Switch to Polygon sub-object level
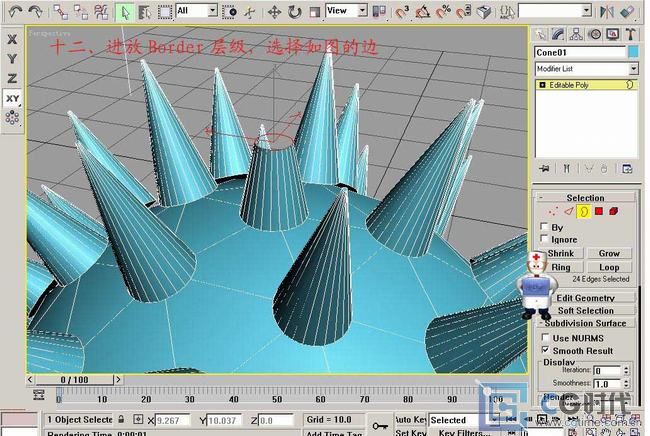 pyautogui.click(x=599, y=211)
